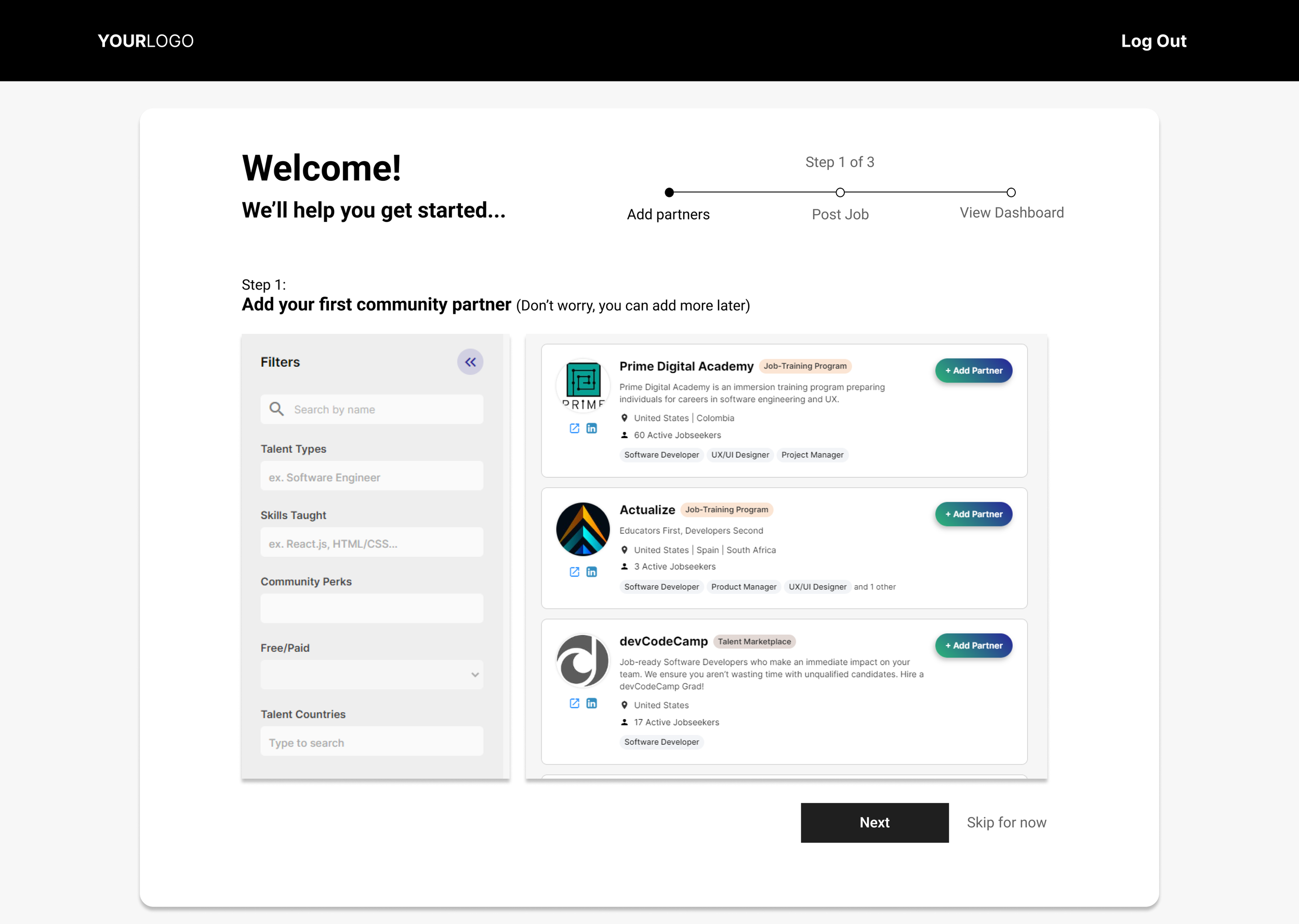1299x924 pixels.
Task: Select the View Dashboard step circle
Action: coord(1011,192)
